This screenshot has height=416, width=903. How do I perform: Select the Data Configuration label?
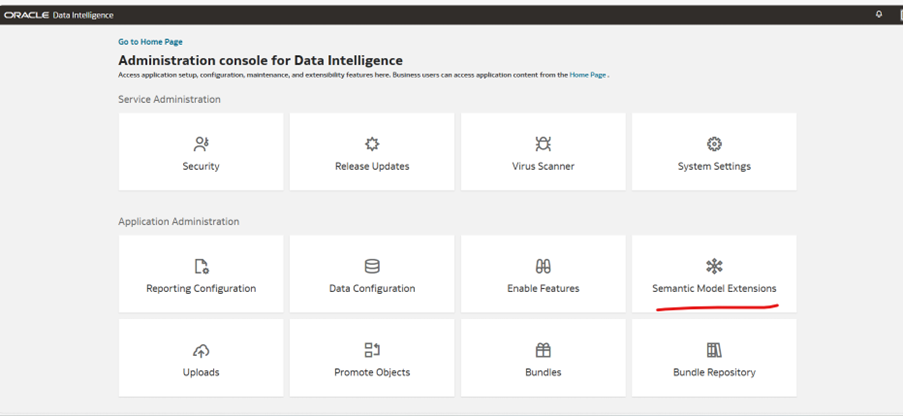[x=372, y=289]
